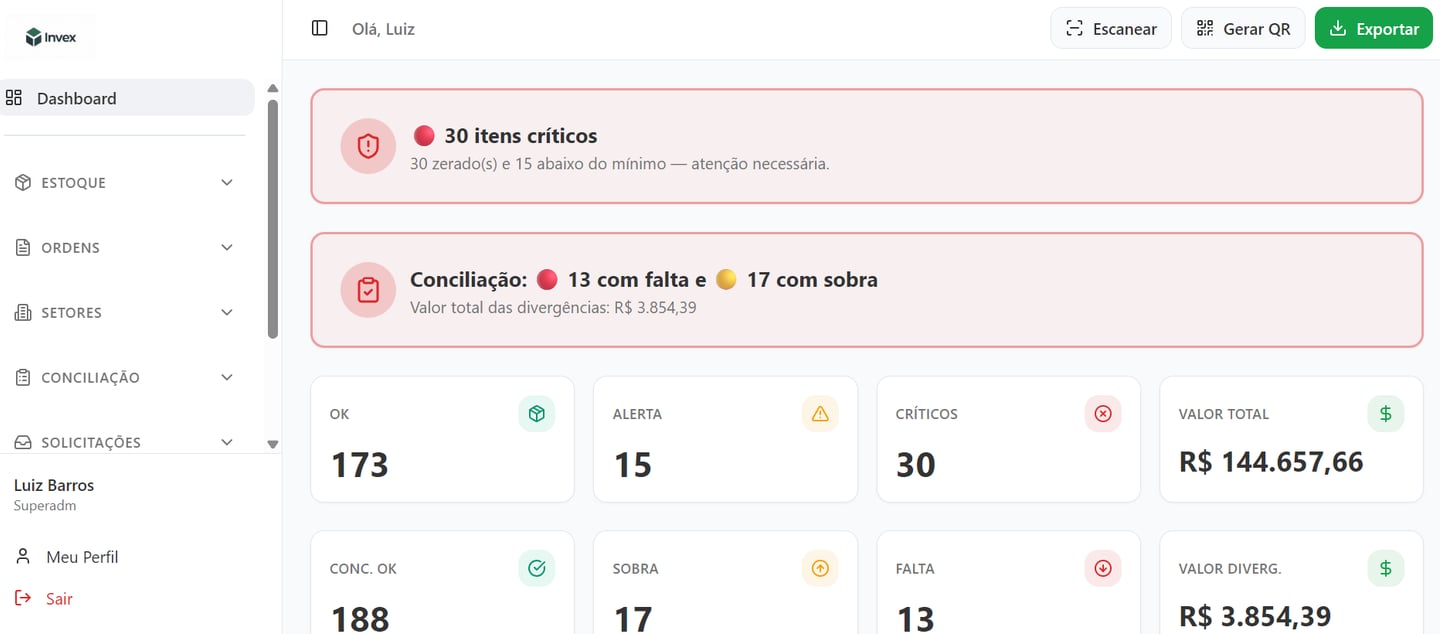Click the shield alert icon in critical items banner
The image size is (1440, 634).
(x=368, y=146)
